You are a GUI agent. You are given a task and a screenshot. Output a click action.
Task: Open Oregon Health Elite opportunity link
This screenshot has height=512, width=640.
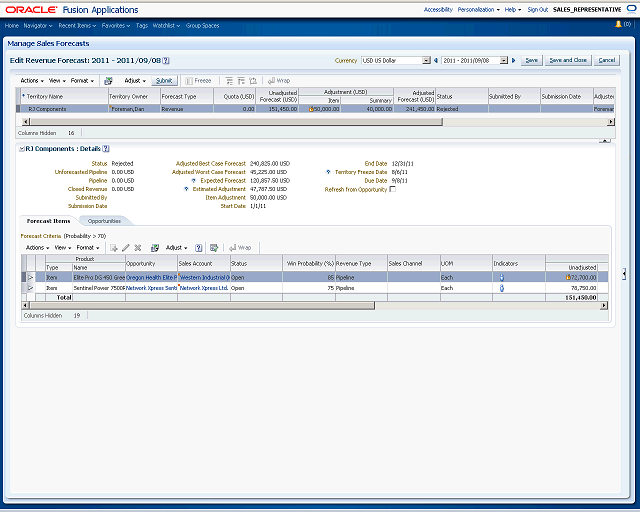pos(151,278)
